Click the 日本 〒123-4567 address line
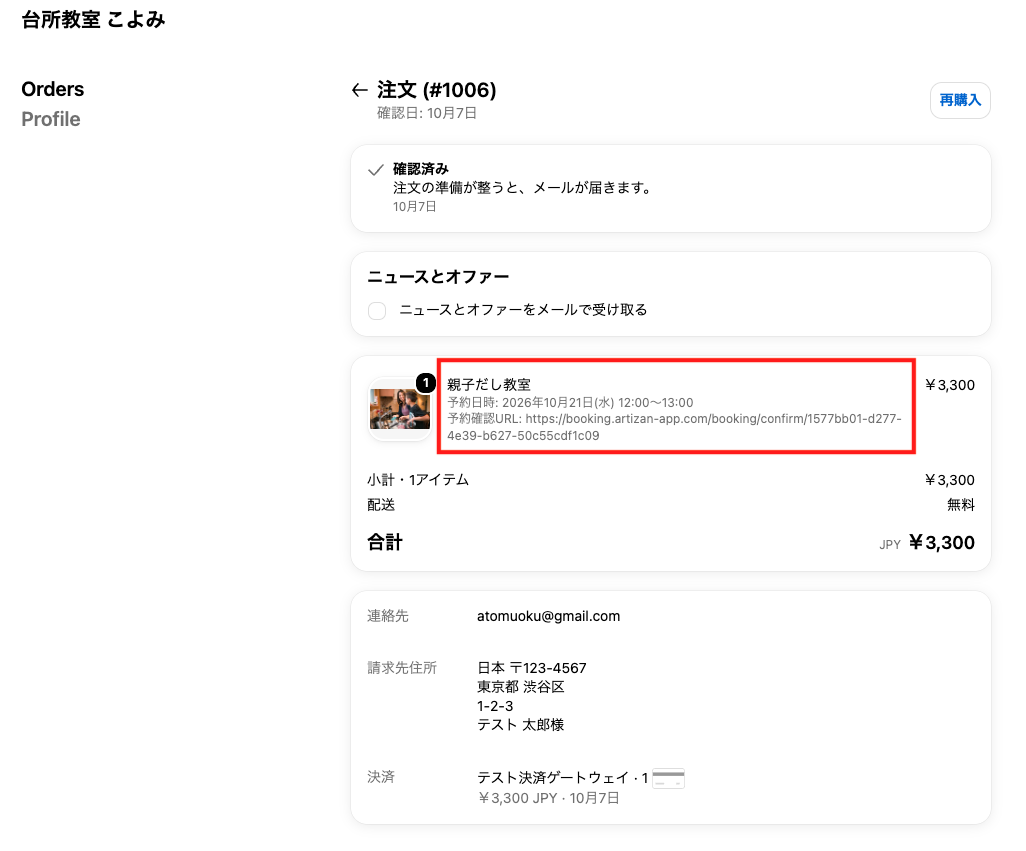Image resolution: width=1026 pixels, height=851 pixels. [531, 668]
